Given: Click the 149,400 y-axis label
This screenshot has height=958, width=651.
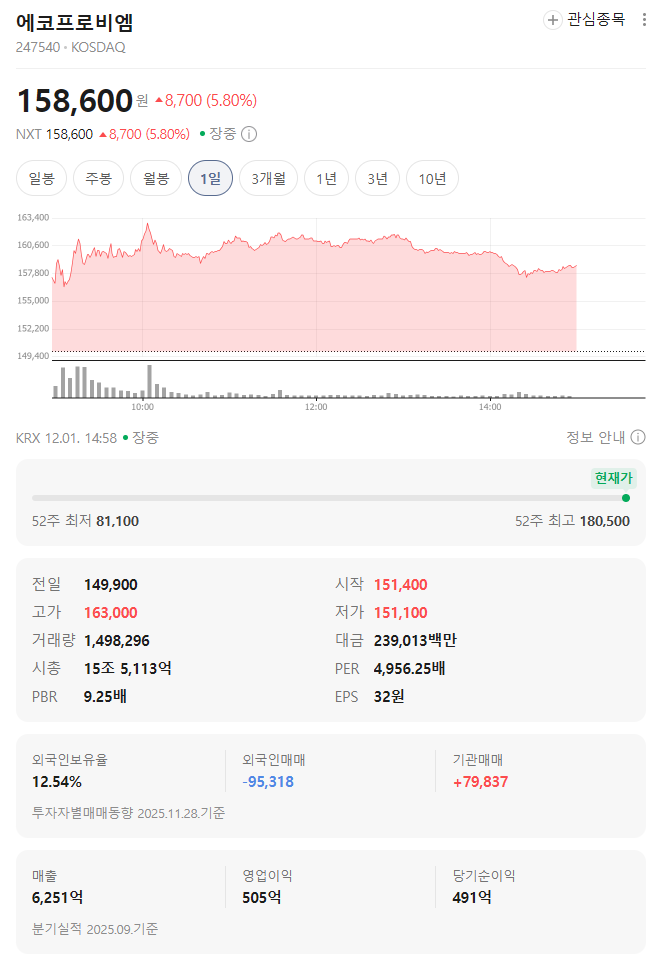Looking at the screenshot, I should coord(33,356).
